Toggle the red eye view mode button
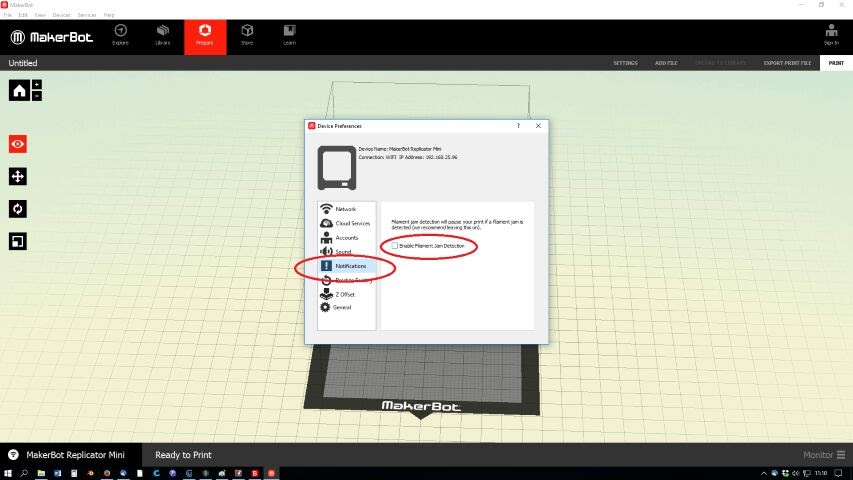 pos(18,144)
